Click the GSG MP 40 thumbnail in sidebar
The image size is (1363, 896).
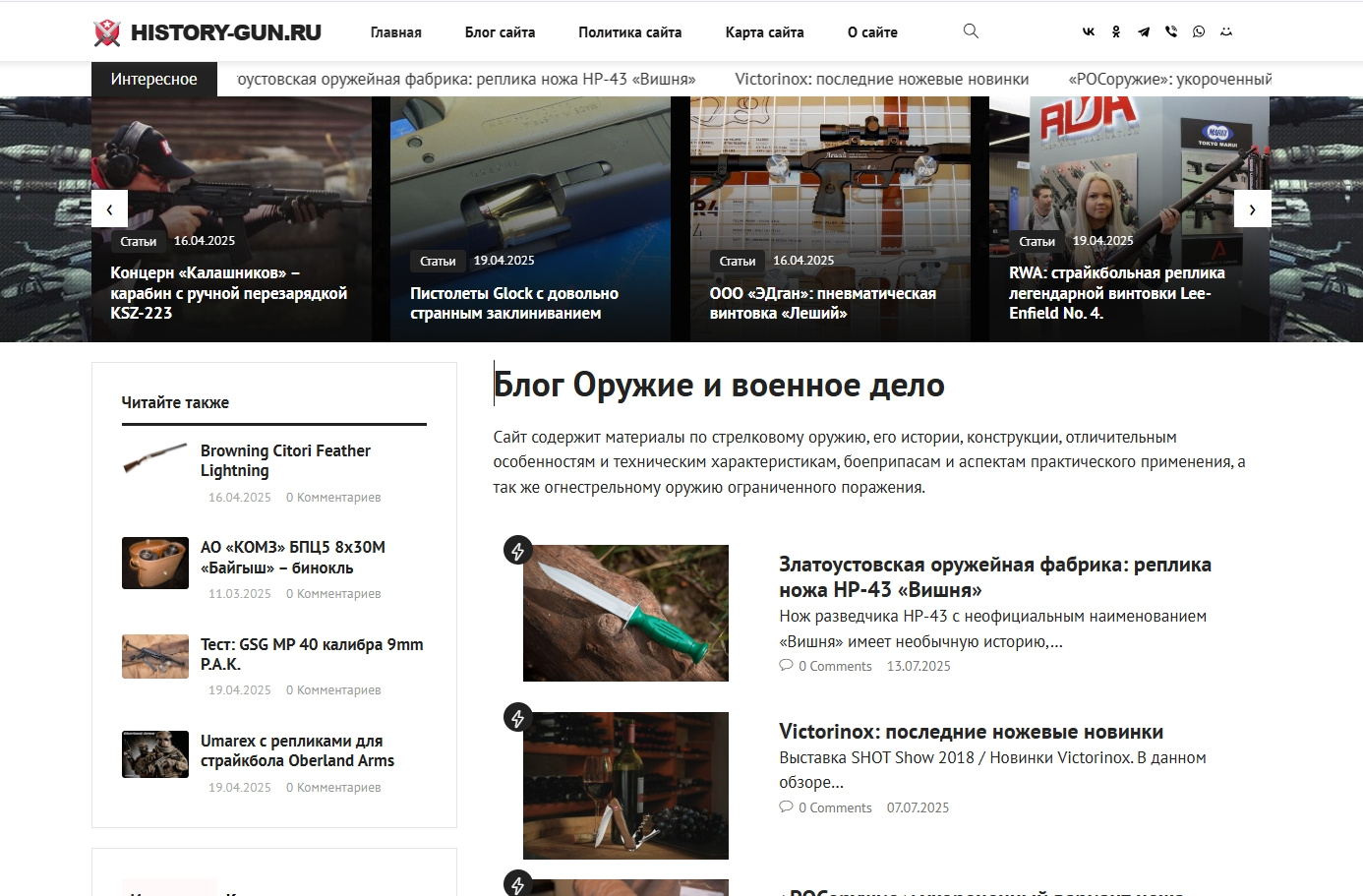155,656
